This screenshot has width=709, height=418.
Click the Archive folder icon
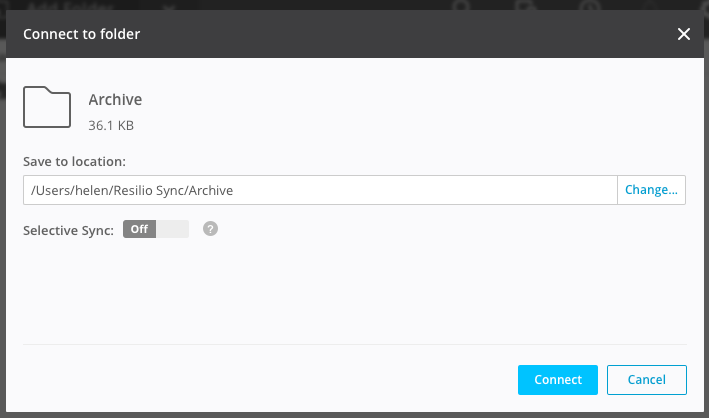tap(47, 107)
